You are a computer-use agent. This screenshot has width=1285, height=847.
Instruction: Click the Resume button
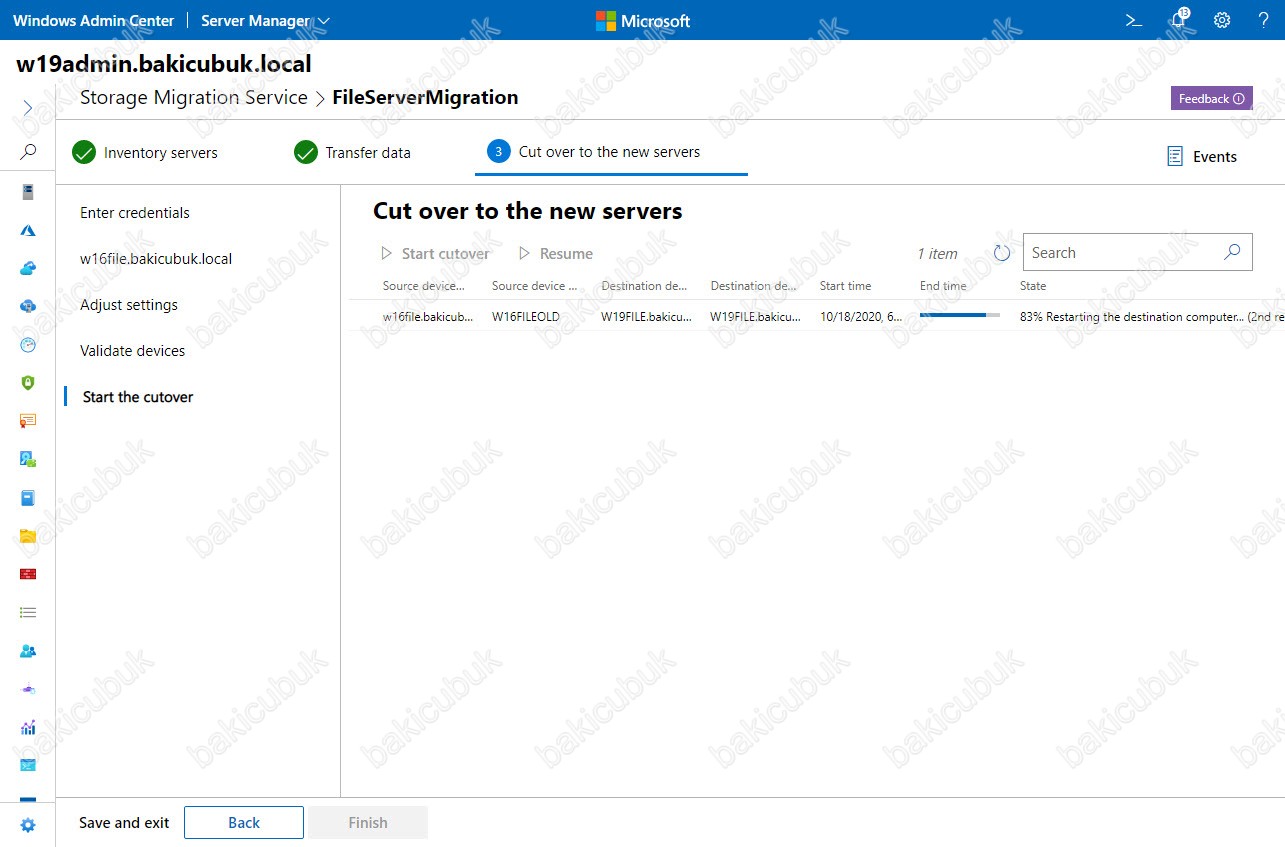[556, 254]
